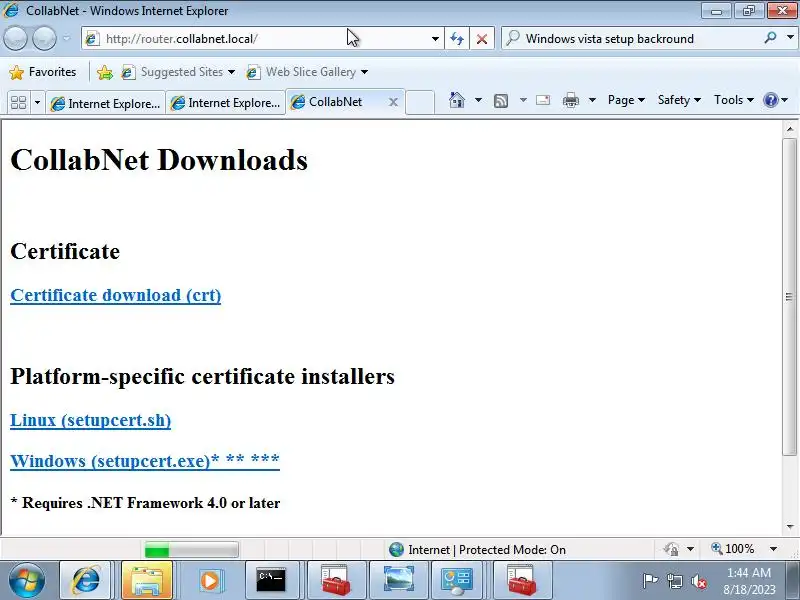800x600 pixels.
Task: Open the Control Panel taskbar icon
Action: click(x=457, y=581)
